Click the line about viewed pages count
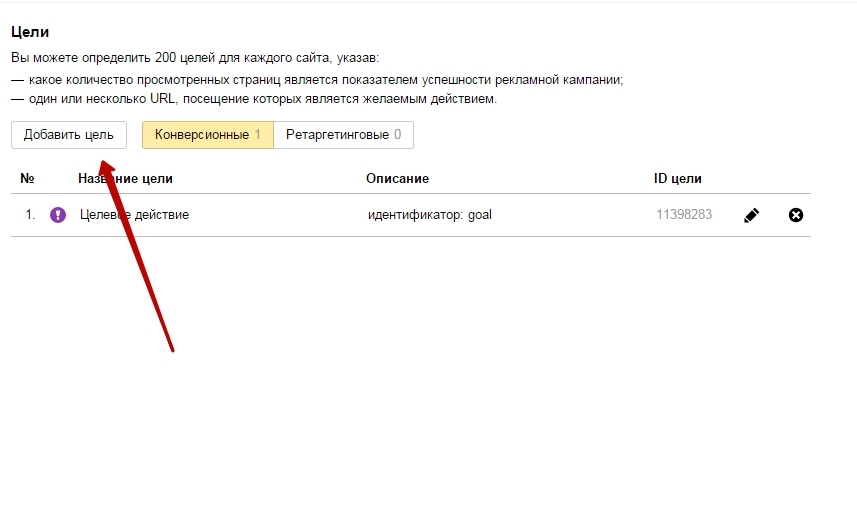 point(325,80)
